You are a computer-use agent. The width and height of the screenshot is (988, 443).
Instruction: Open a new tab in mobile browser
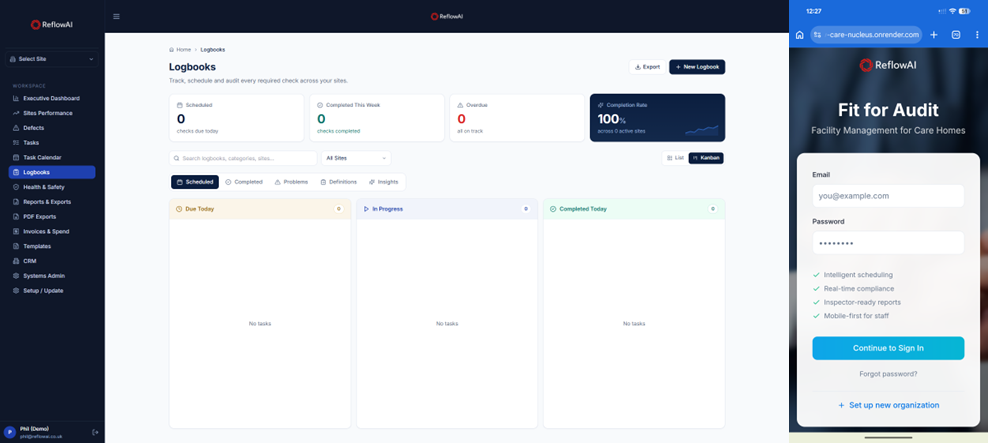[x=934, y=35]
